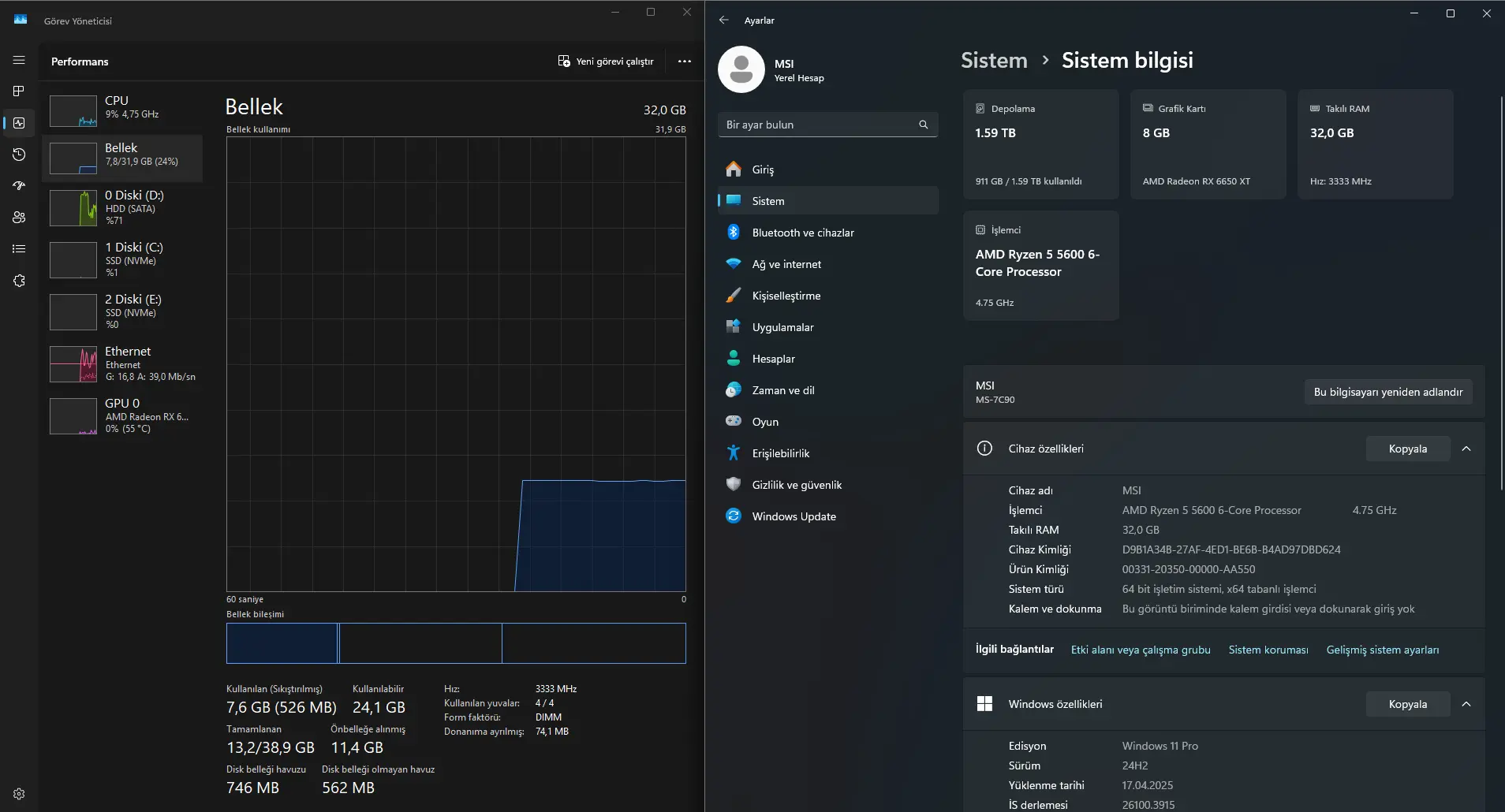Select 1 Diski (C:) SSD entry
The width and height of the screenshot is (1505, 812).
pyautogui.click(x=122, y=261)
